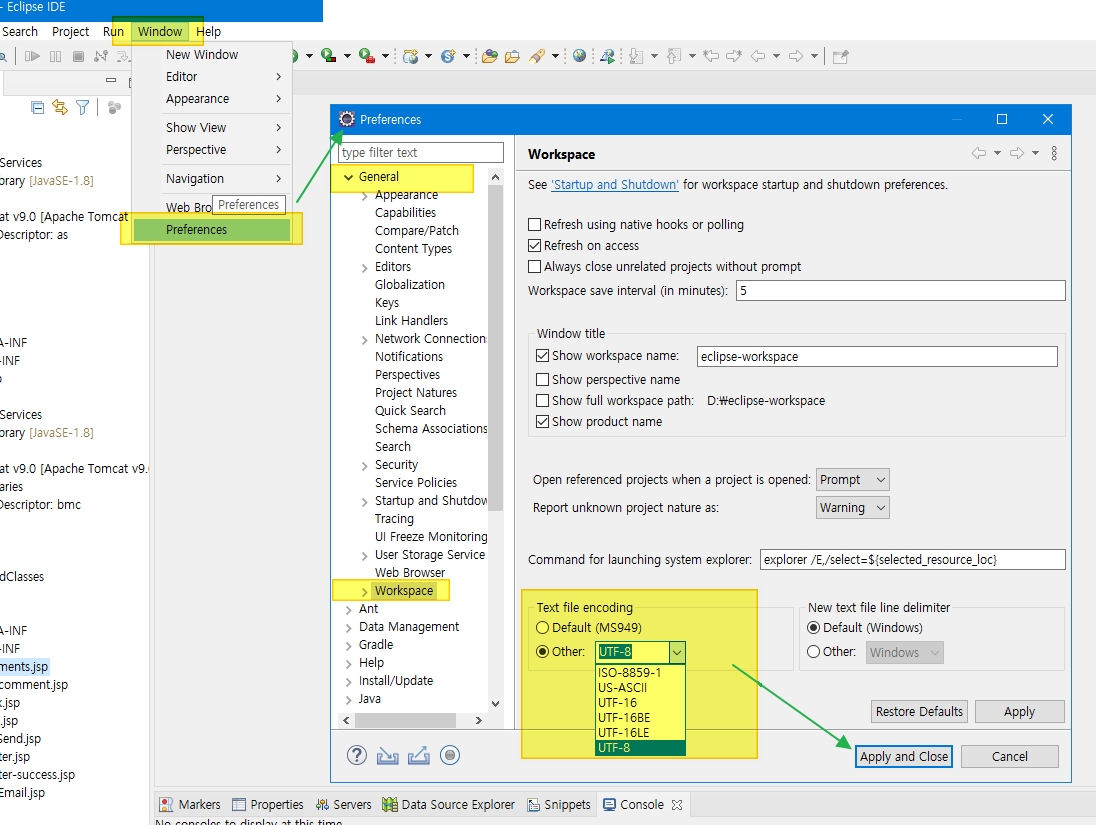Click the Suspend icon in main toolbar

coord(55,56)
